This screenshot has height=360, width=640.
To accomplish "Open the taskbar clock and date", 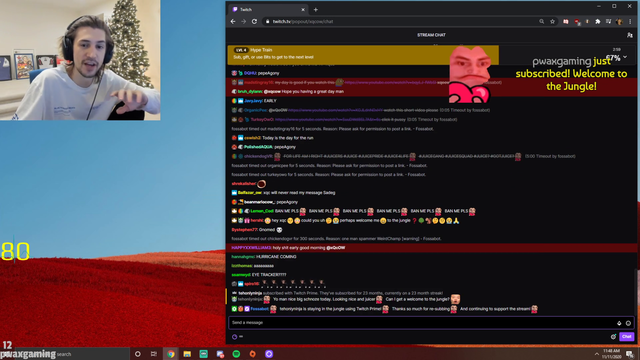I will pyautogui.click(x=611, y=354).
